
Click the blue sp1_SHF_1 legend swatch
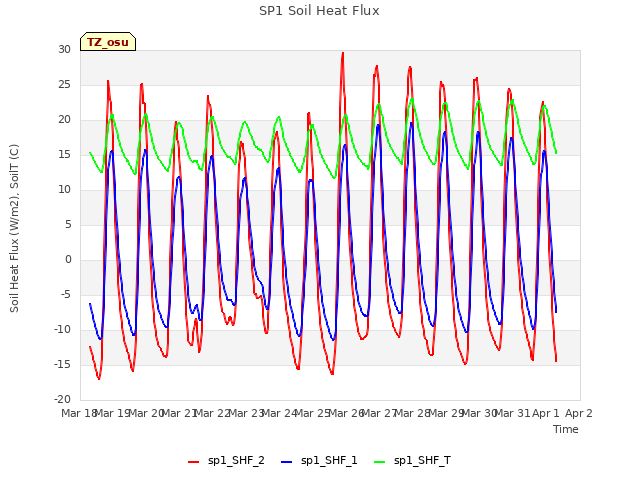287,462
